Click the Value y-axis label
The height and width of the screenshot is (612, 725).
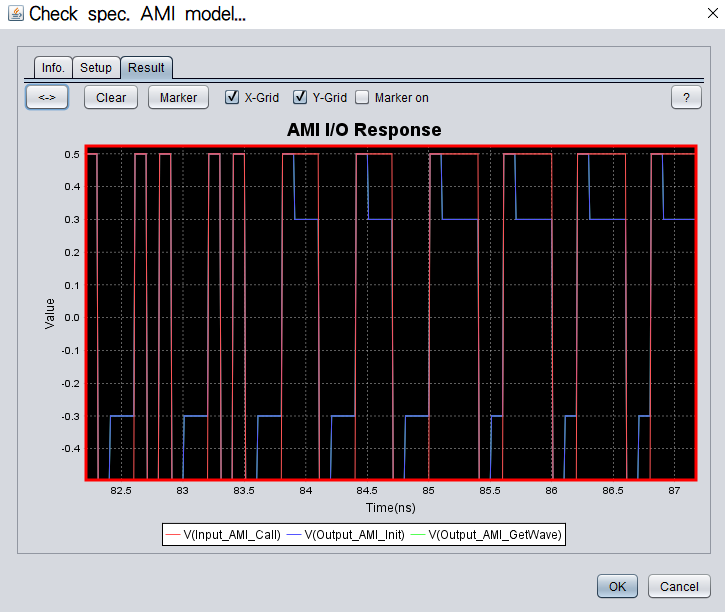(49, 314)
